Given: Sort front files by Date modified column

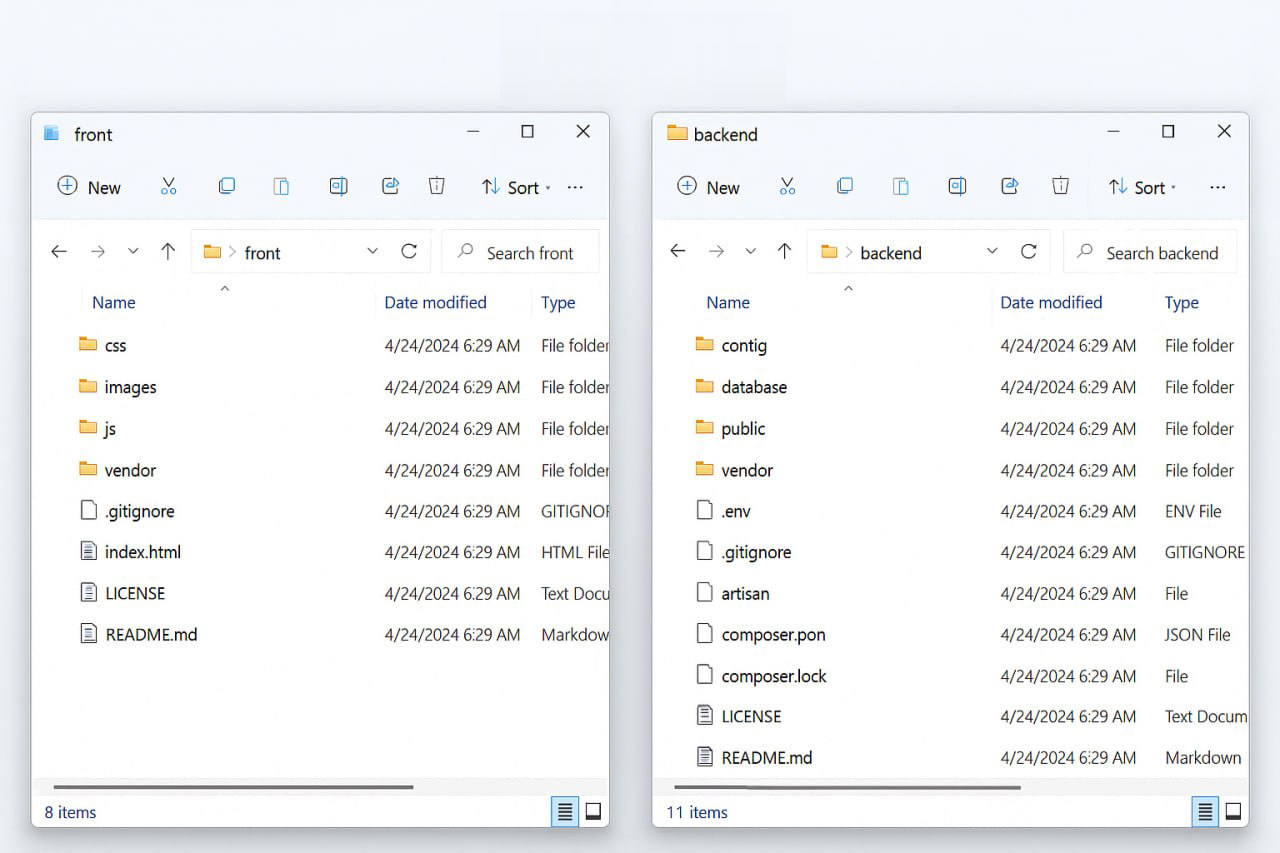Looking at the screenshot, I should (x=435, y=302).
